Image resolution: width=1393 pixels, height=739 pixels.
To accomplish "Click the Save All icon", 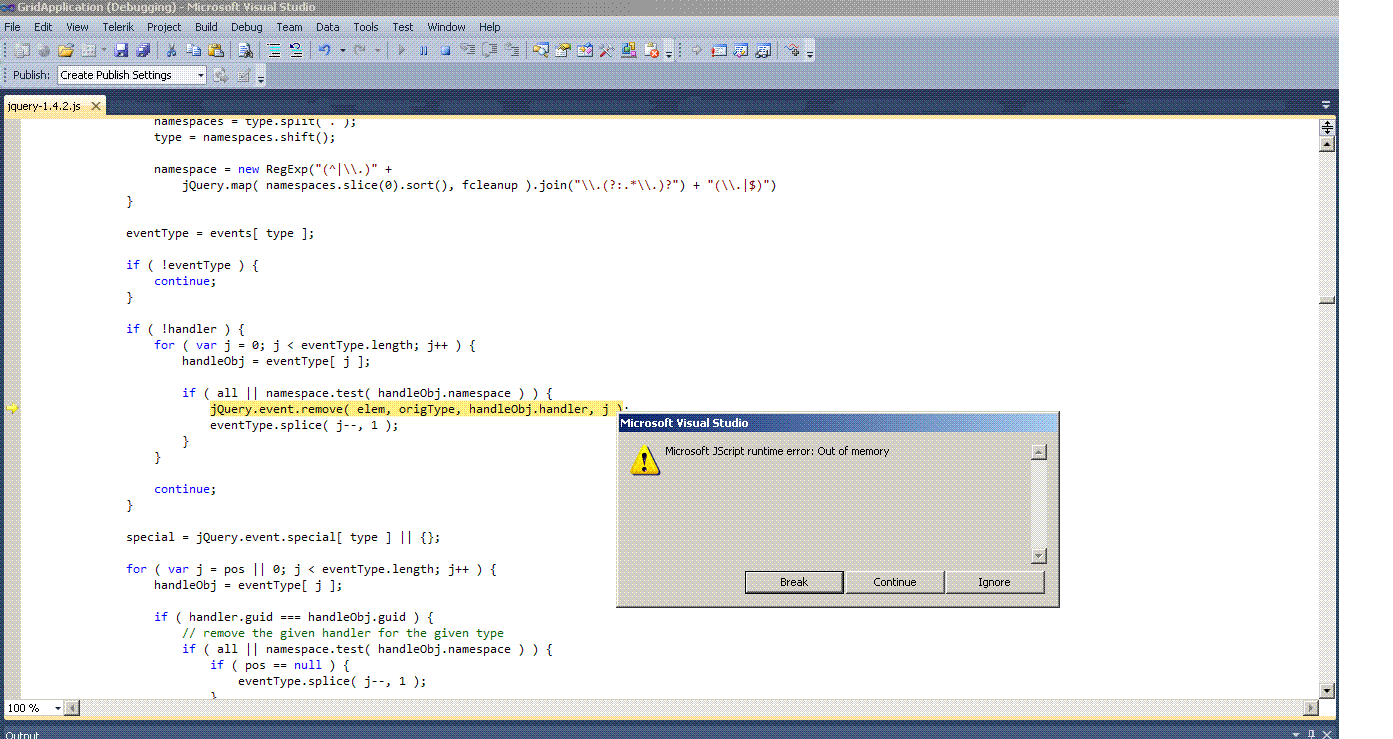I will point(142,50).
